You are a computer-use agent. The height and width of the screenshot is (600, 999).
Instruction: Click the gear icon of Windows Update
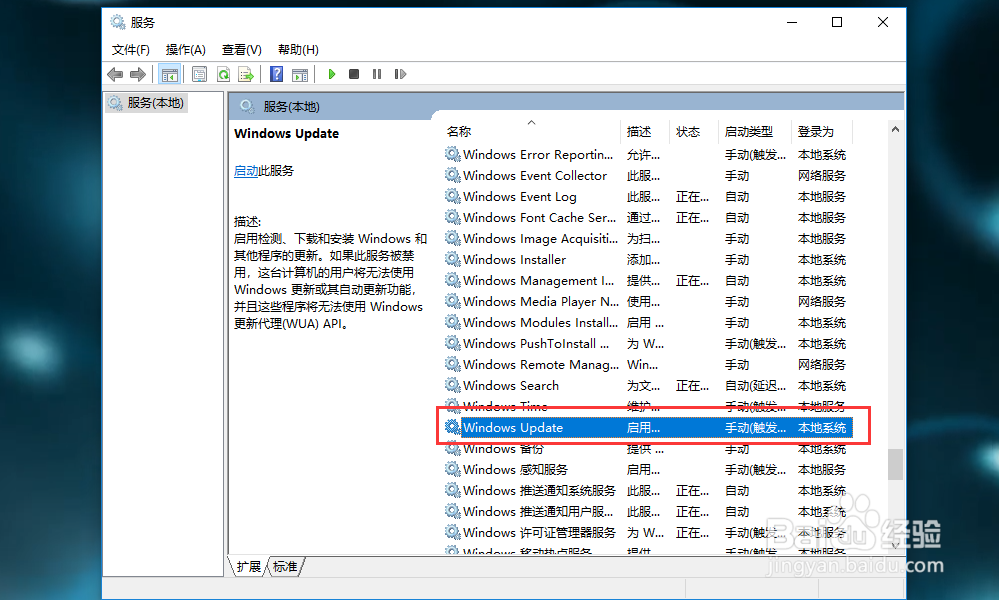pyautogui.click(x=452, y=427)
